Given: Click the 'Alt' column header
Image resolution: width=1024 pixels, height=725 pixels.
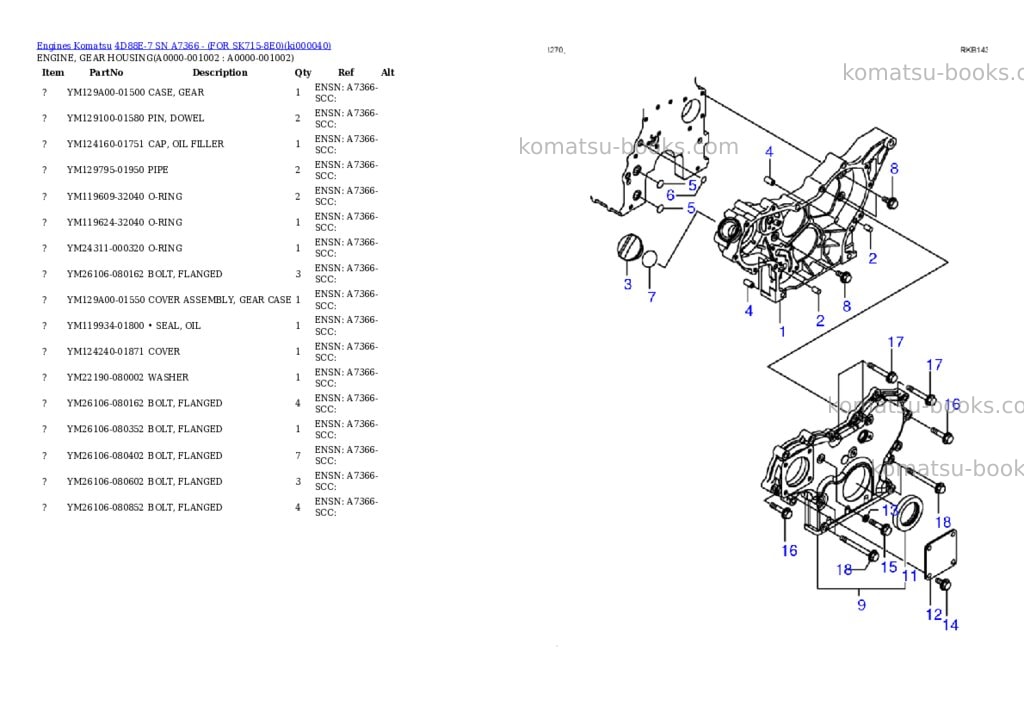Looking at the screenshot, I should click(387, 72).
